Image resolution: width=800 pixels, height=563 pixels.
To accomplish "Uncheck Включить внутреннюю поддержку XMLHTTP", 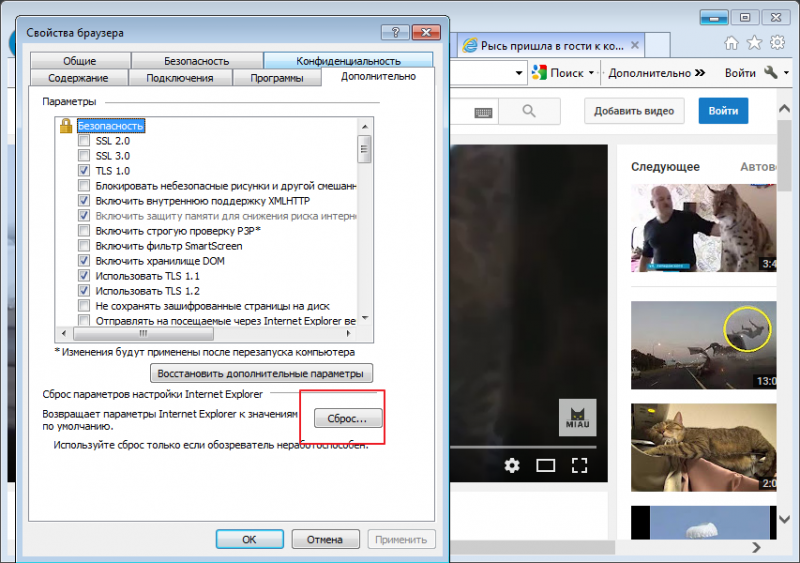I will [x=84, y=200].
